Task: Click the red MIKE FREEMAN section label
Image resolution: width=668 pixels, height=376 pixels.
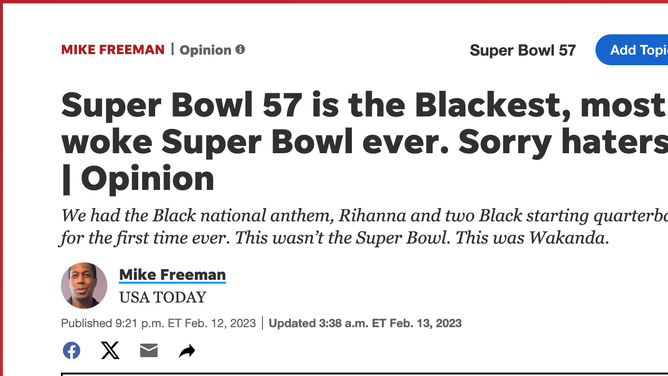Action: [x=112, y=49]
